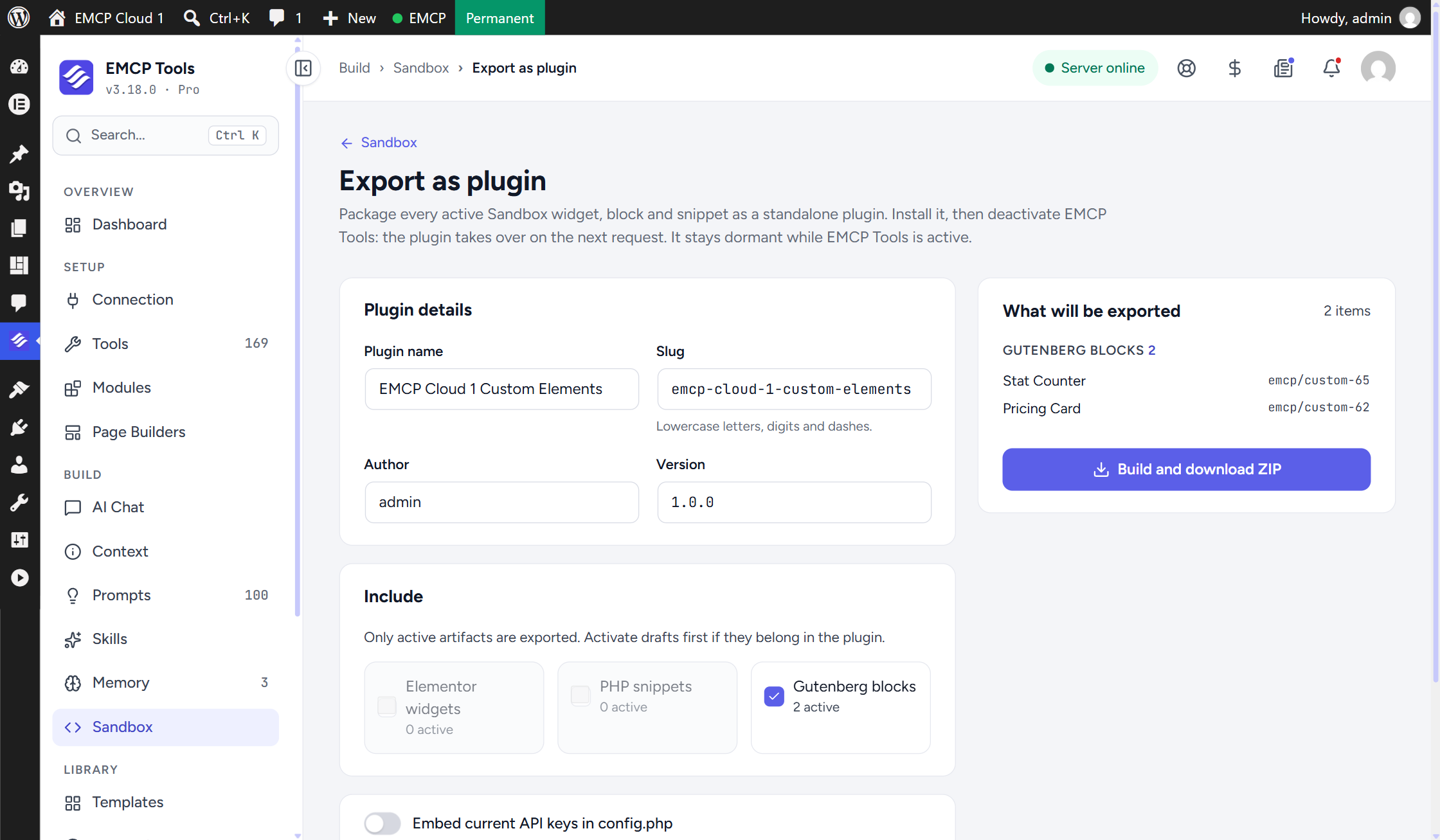Open Users icon in WP sidebar
The width and height of the screenshot is (1440, 840).
tap(19, 465)
